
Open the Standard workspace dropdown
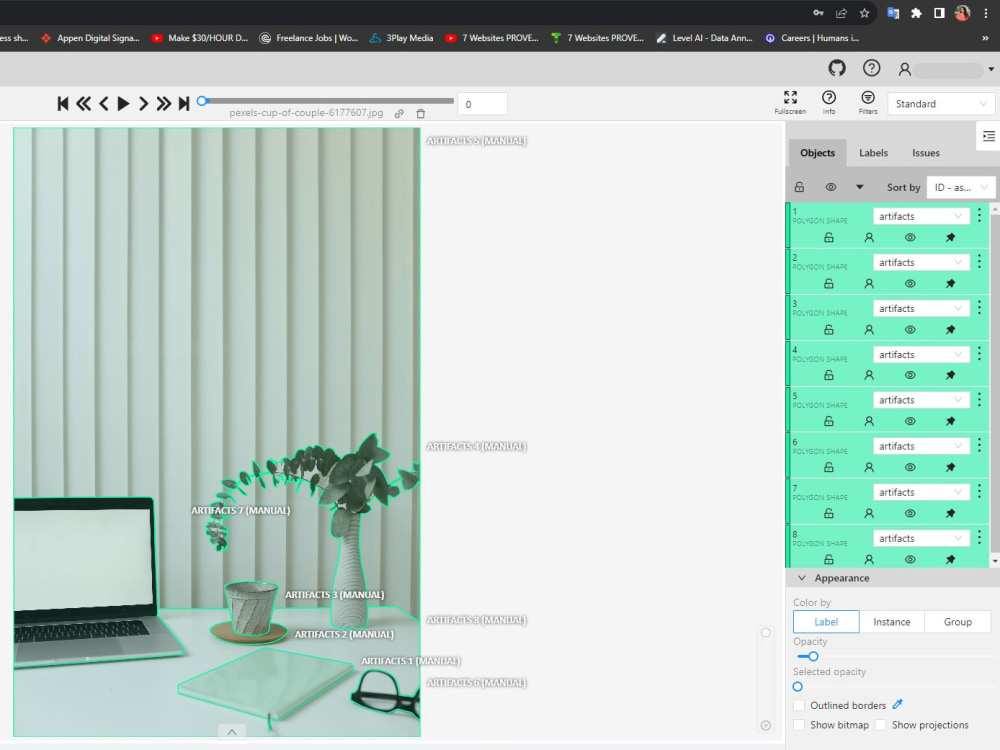[941, 104]
